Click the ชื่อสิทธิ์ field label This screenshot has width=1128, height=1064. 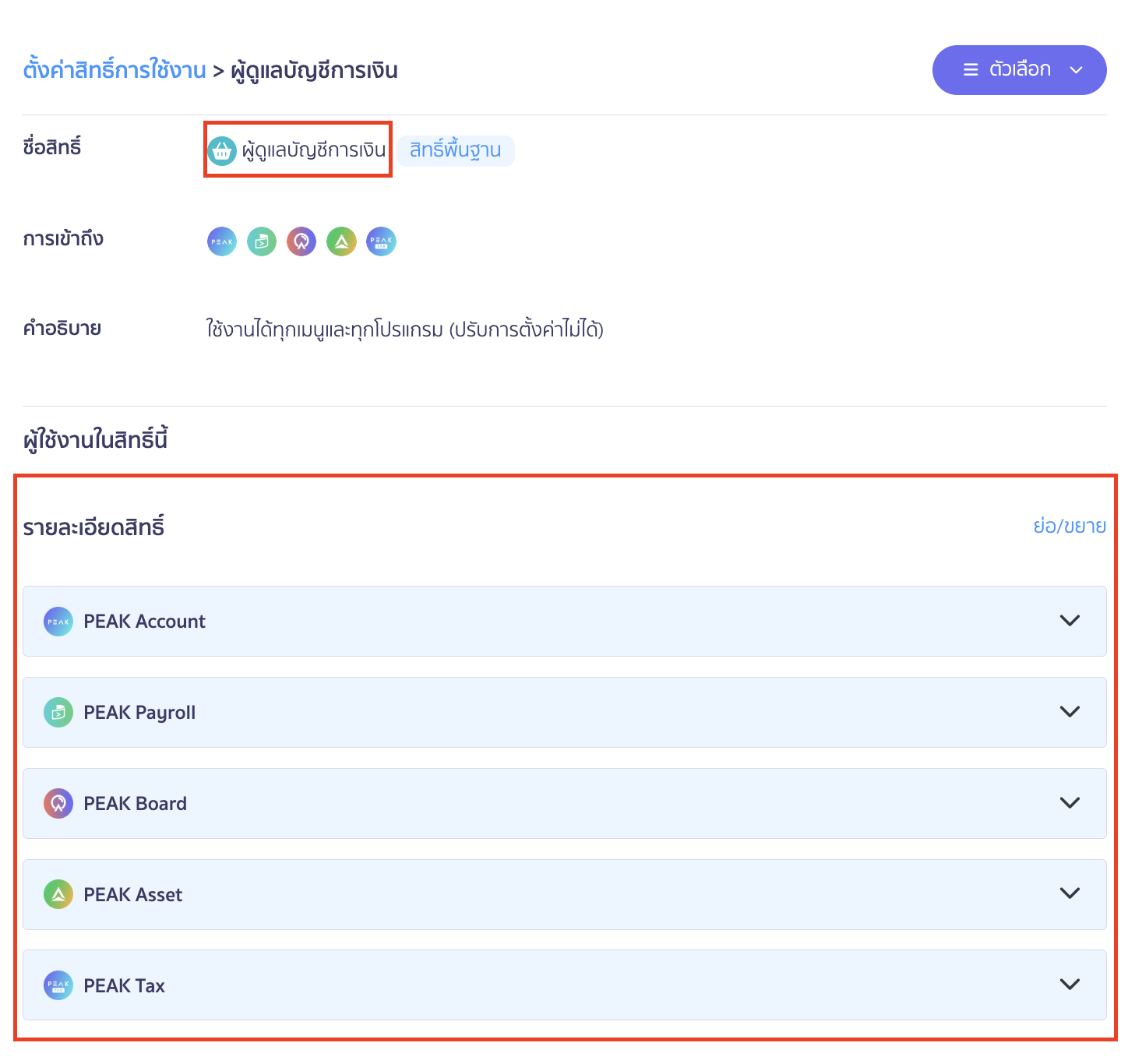point(52,147)
